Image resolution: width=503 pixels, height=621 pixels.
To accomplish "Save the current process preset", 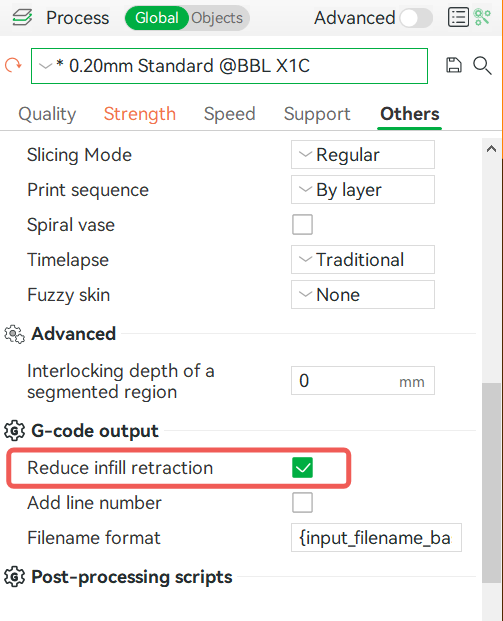I will [x=454, y=65].
